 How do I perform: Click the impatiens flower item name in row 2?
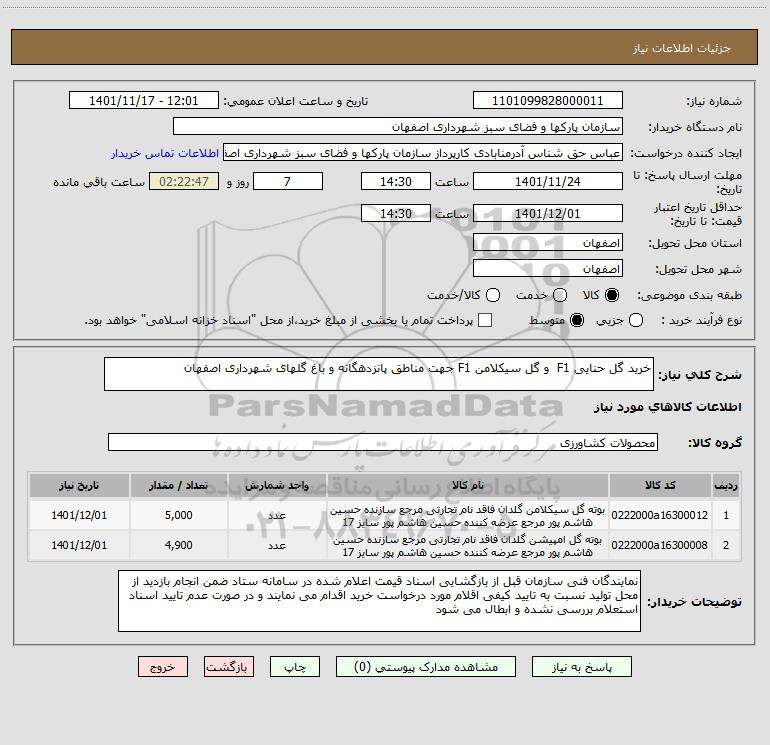coord(468,546)
